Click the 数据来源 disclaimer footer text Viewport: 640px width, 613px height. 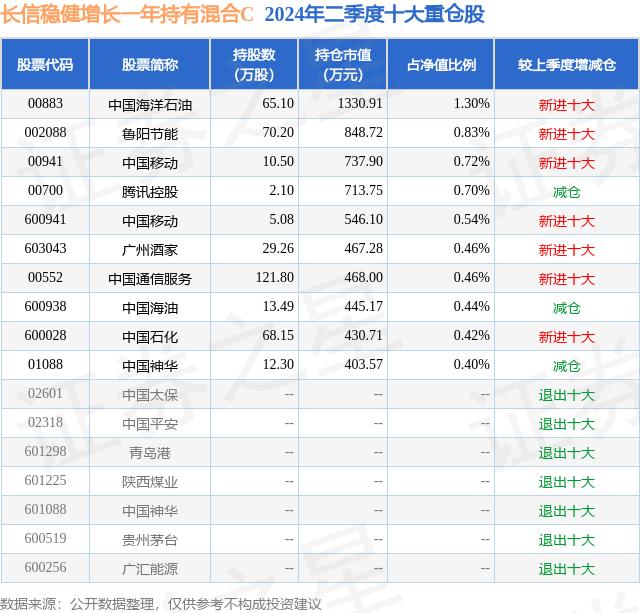[x=161, y=604]
